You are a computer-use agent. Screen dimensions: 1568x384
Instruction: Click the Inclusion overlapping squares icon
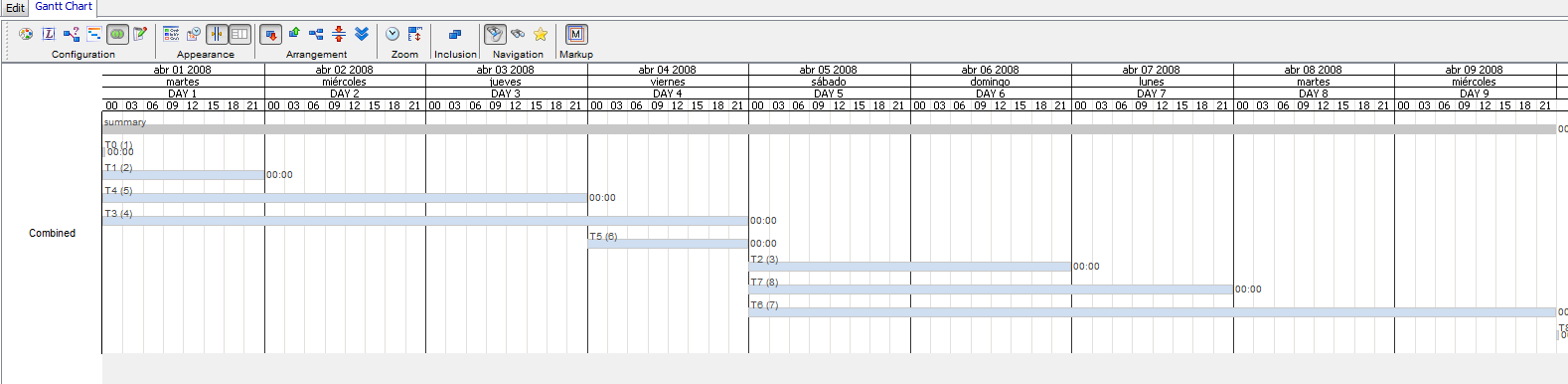click(x=454, y=34)
